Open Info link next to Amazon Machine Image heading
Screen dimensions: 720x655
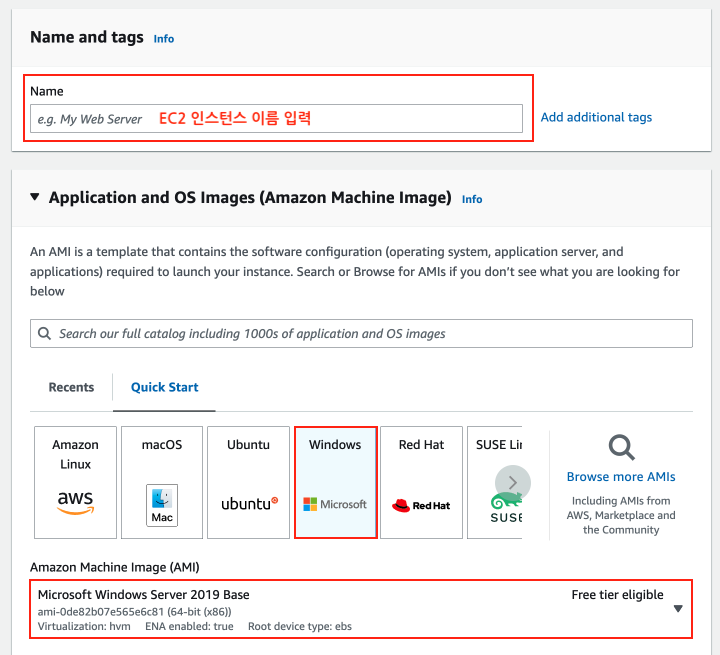472,199
